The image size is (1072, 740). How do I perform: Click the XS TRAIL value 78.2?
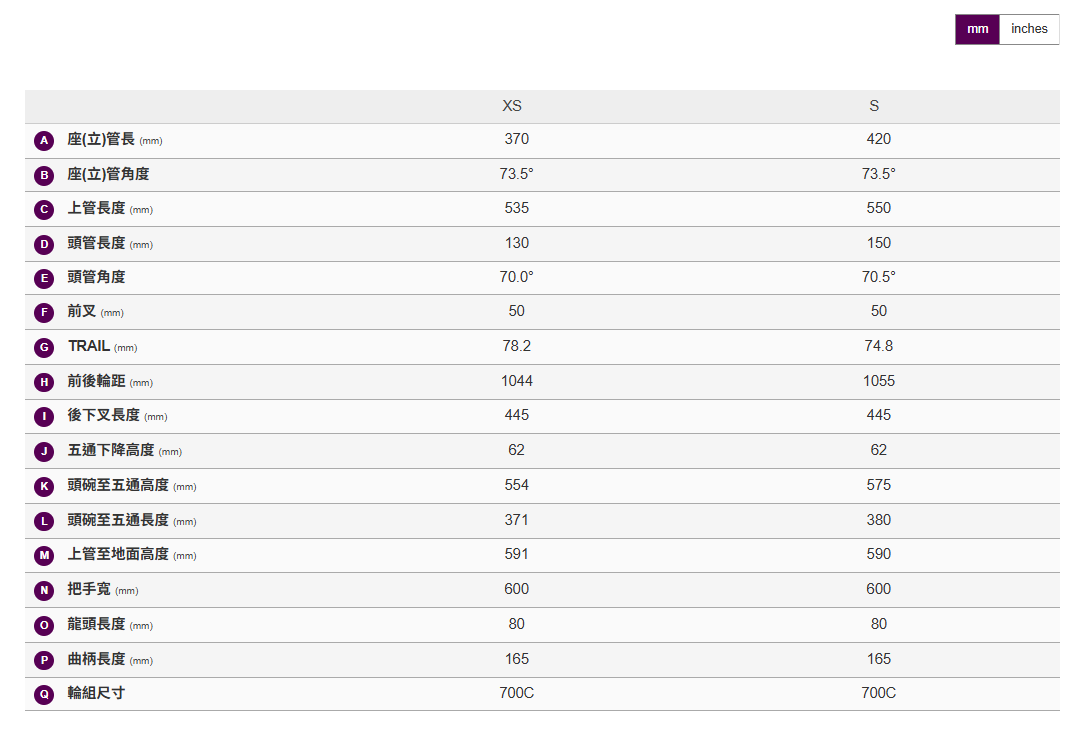click(x=516, y=346)
